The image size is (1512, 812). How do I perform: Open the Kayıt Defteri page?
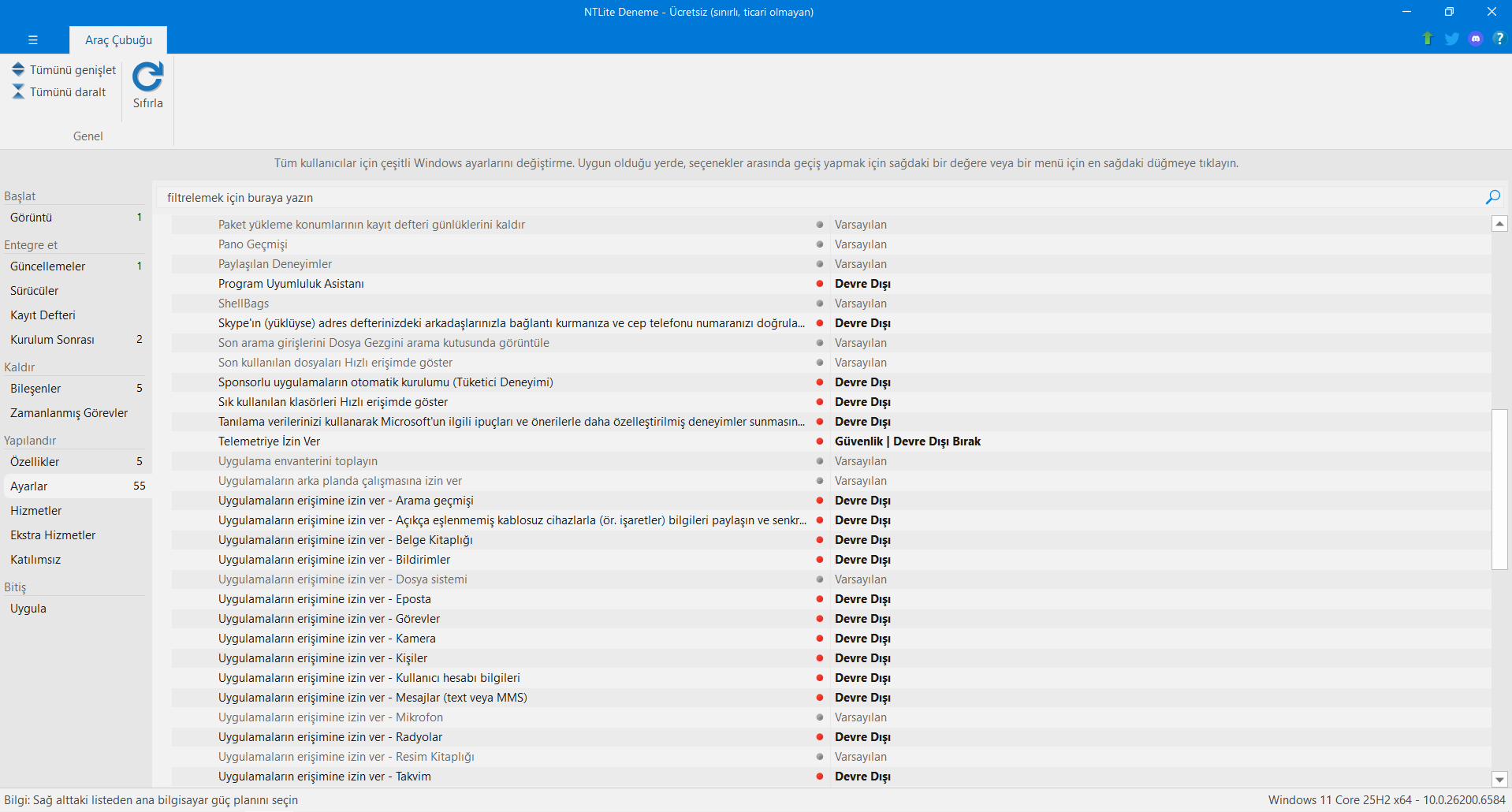76,315
